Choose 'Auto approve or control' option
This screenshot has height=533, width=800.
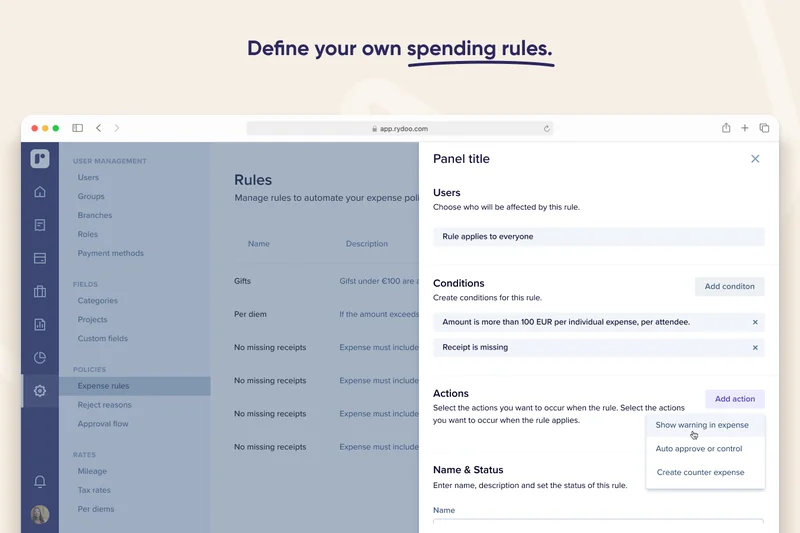point(699,449)
